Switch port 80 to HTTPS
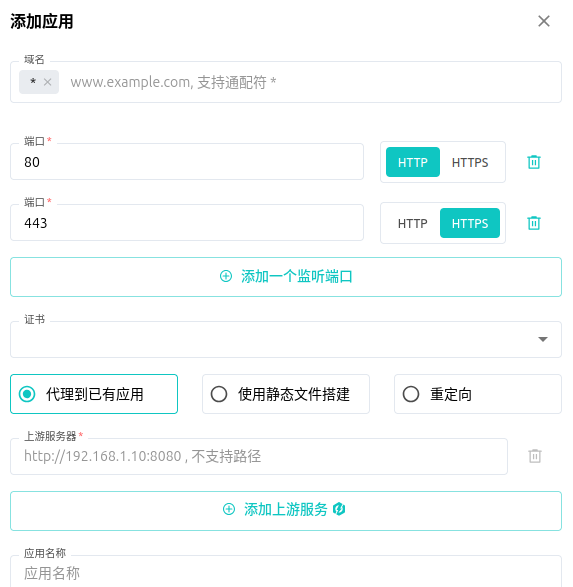The width and height of the screenshot is (573, 587). 470,162
